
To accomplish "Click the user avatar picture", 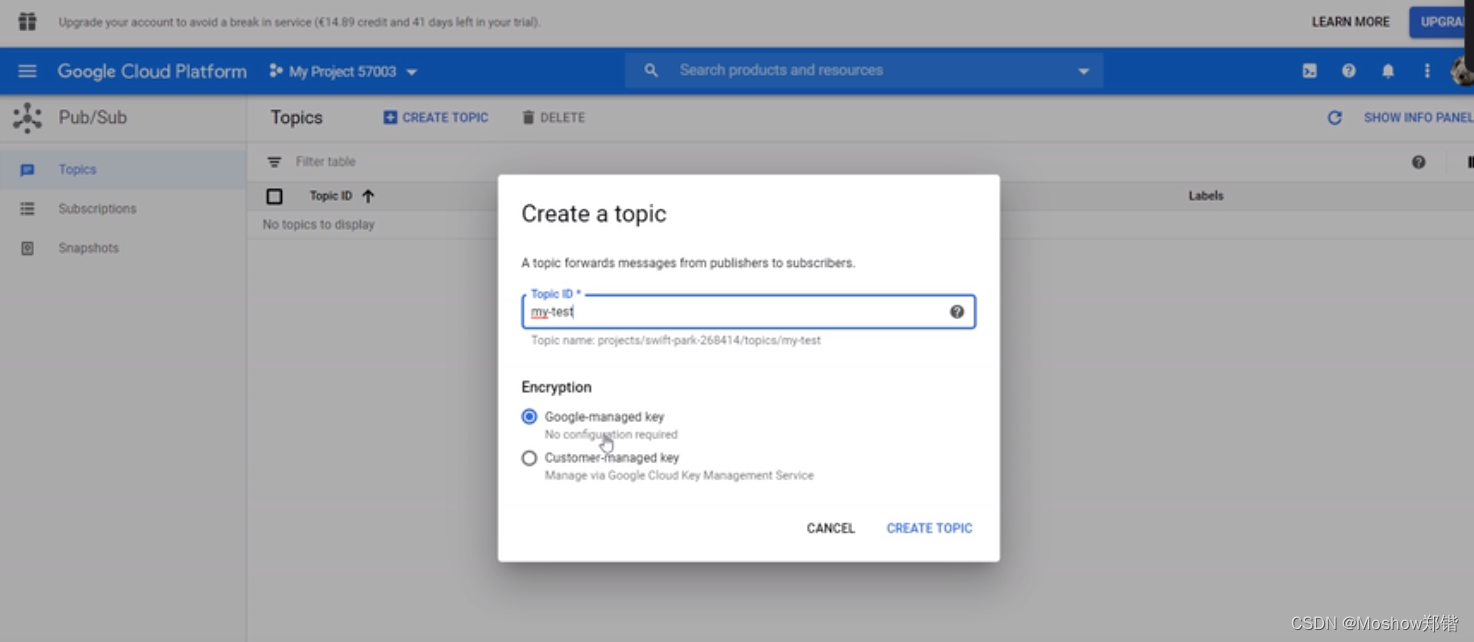I will pyautogui.click(x=1463, y=71).
